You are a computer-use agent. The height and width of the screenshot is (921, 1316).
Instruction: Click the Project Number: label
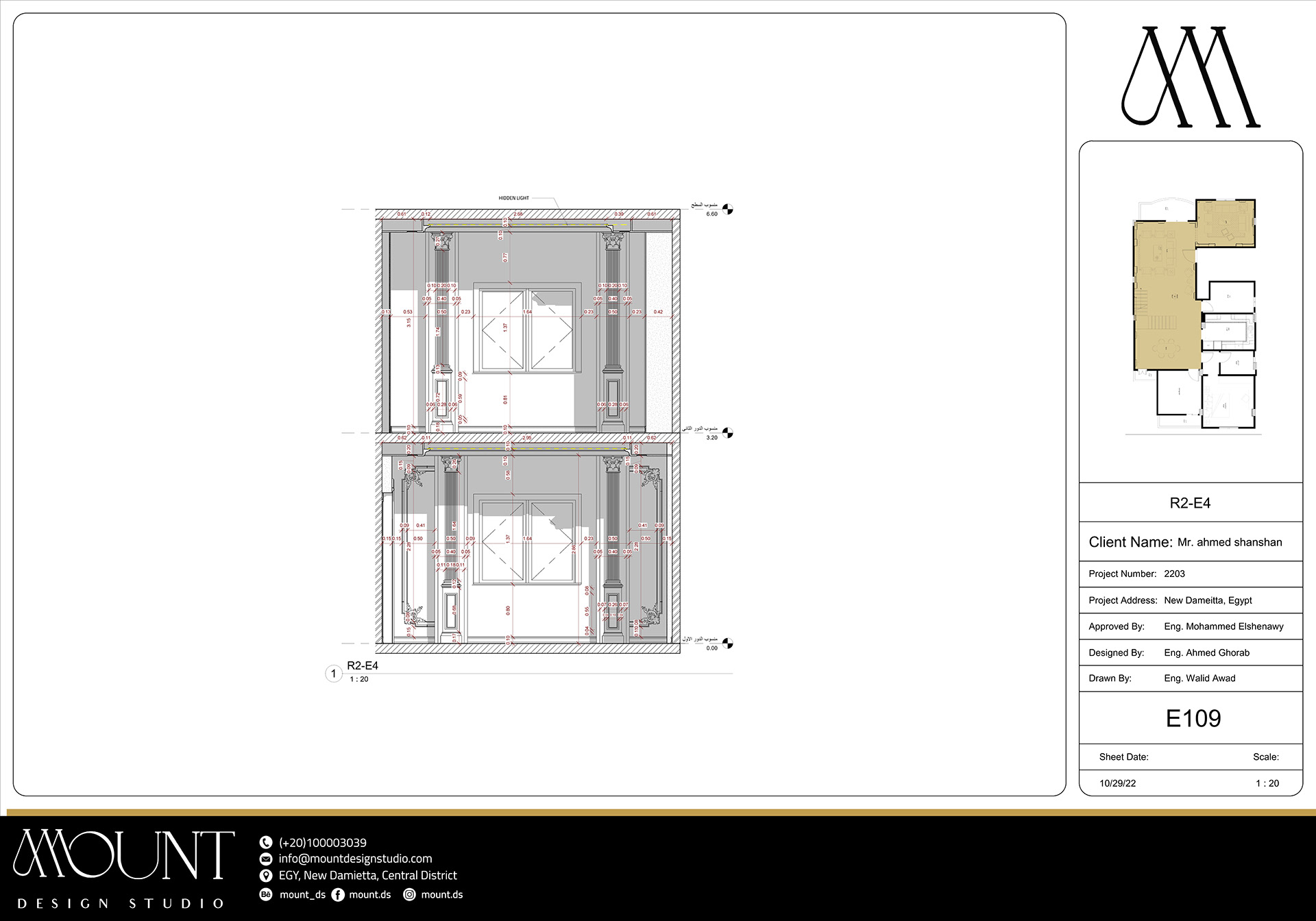coord(1122,574)
